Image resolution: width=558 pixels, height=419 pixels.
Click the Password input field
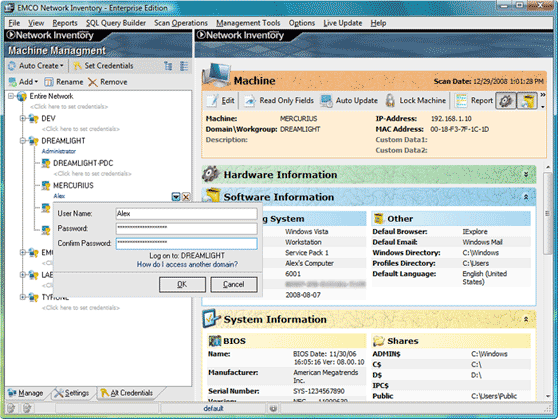(186, 228)
